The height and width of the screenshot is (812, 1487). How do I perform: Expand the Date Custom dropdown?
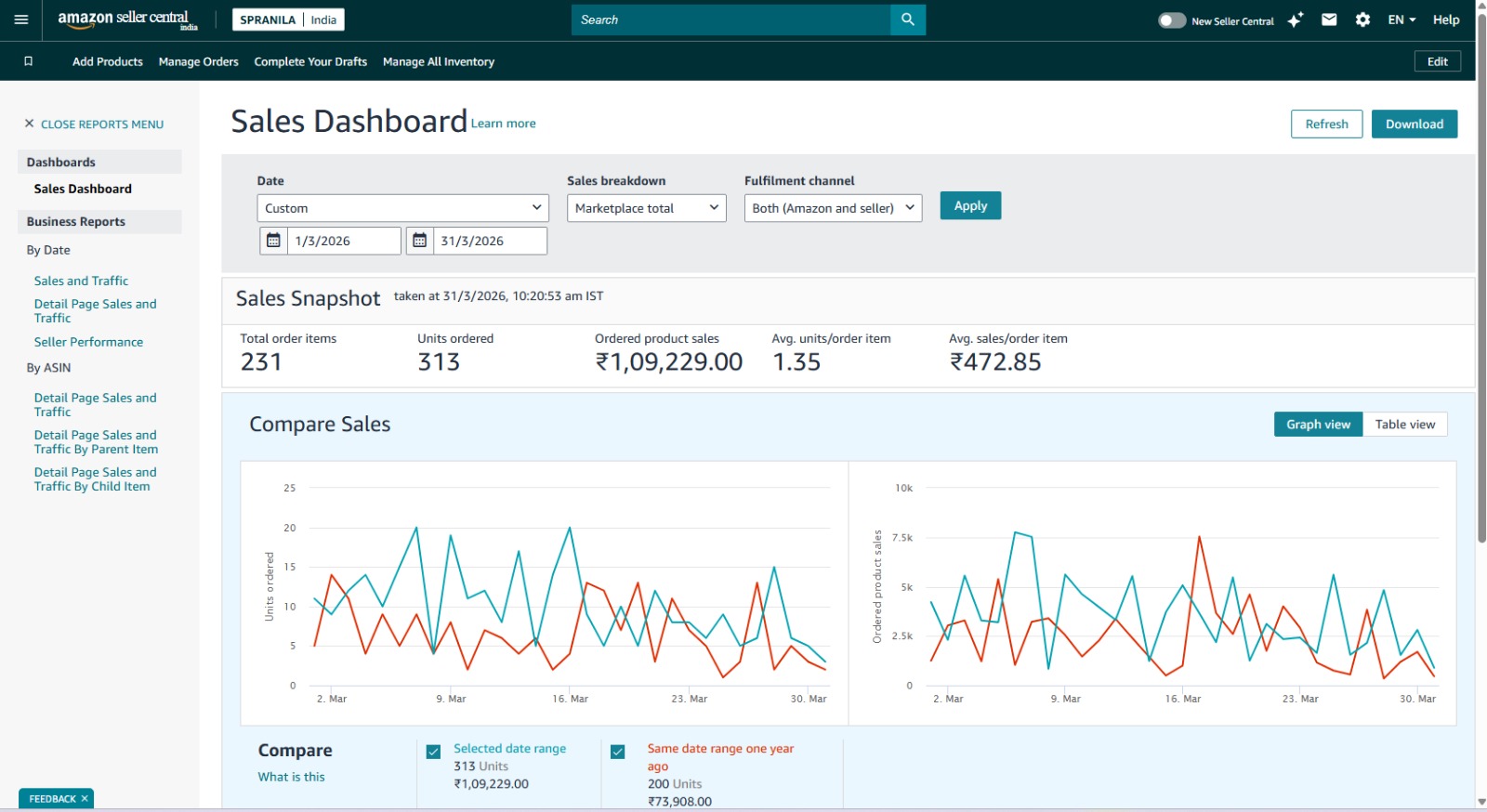pos(402,208)
